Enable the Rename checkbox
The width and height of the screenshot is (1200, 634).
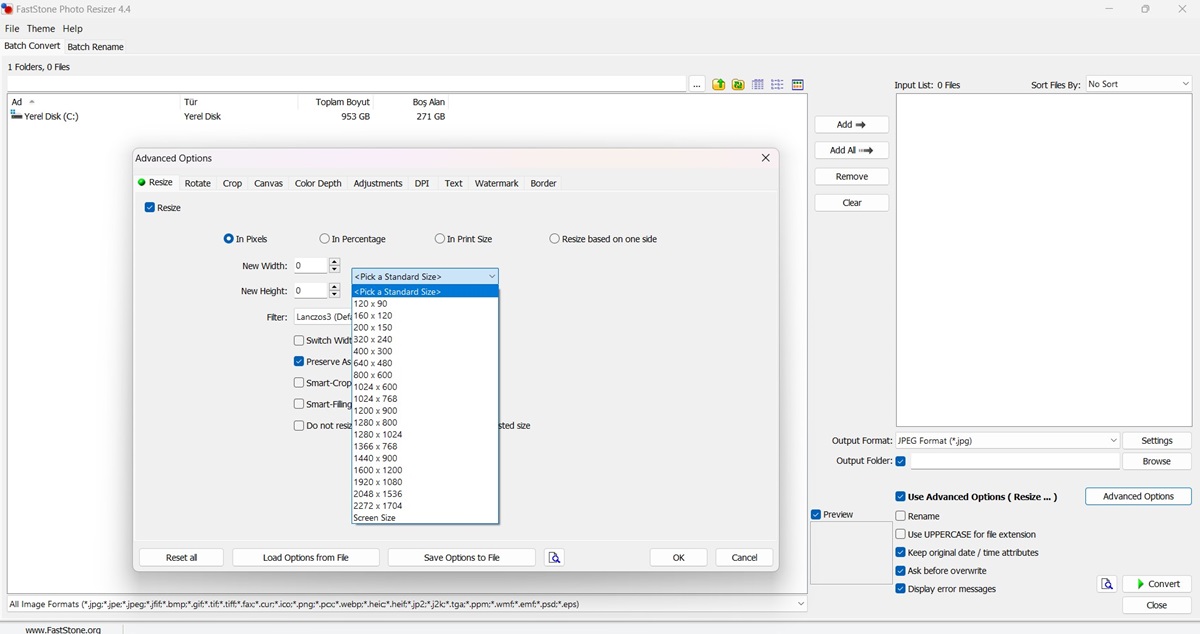(901, 516)
